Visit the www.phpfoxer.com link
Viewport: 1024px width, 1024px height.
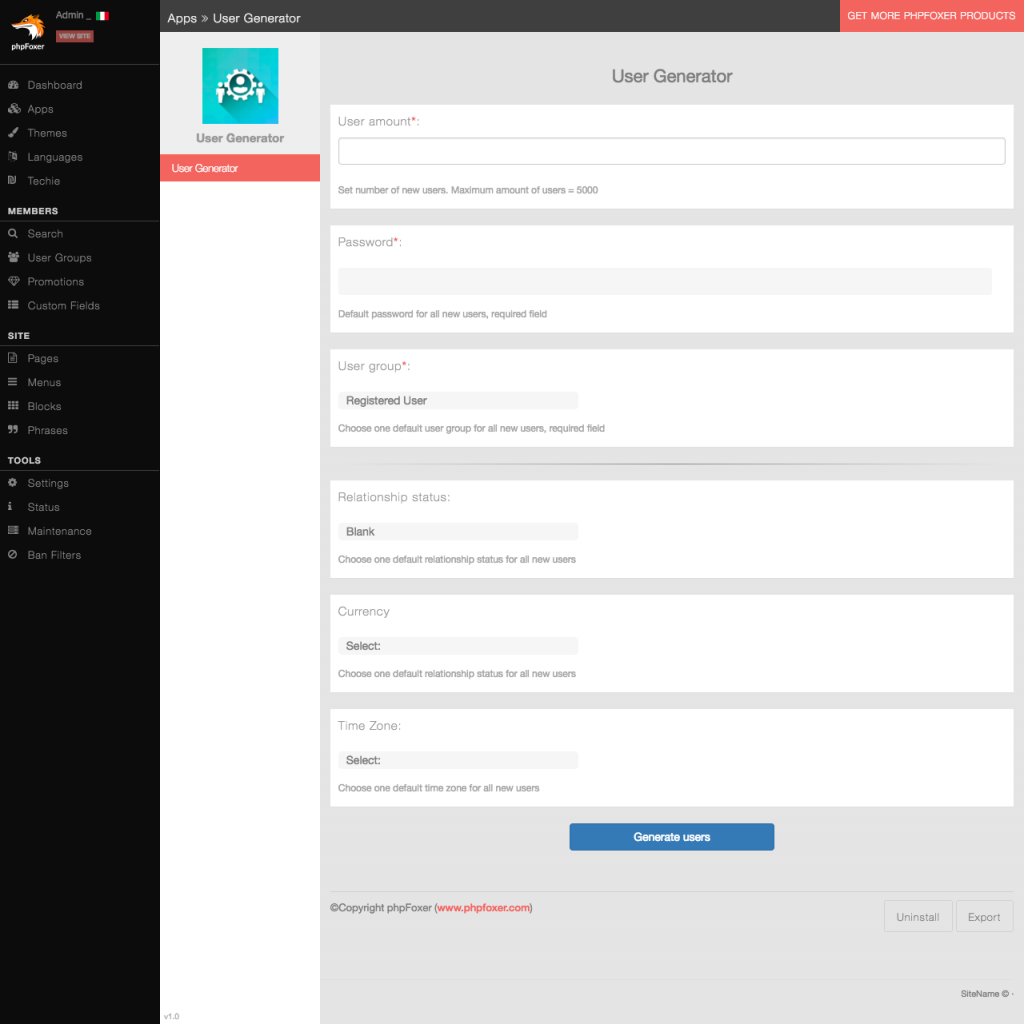coord(483,908)
